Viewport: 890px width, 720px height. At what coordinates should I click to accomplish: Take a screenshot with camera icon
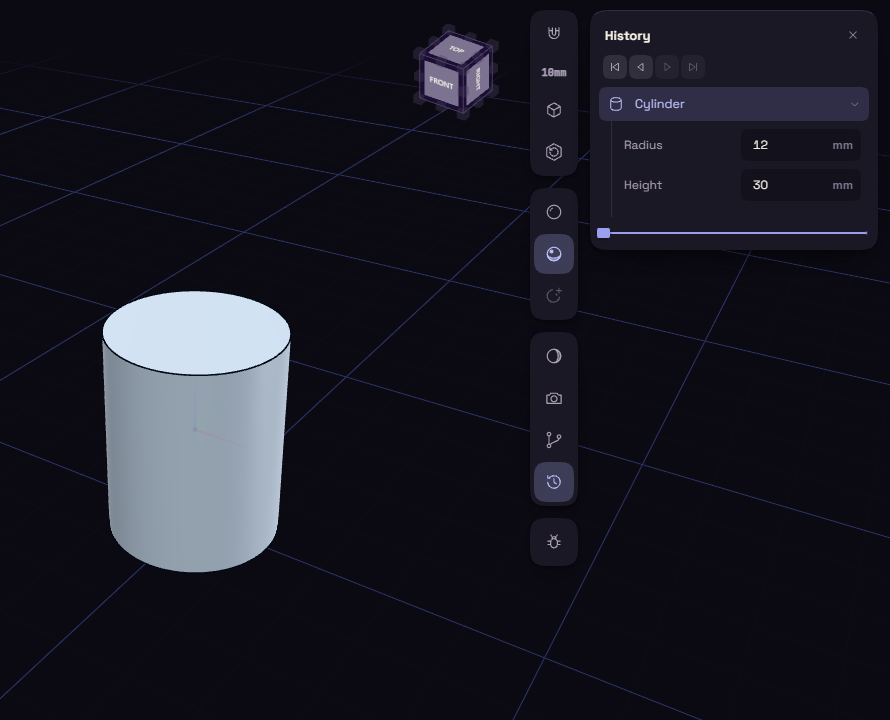point(554,398)
